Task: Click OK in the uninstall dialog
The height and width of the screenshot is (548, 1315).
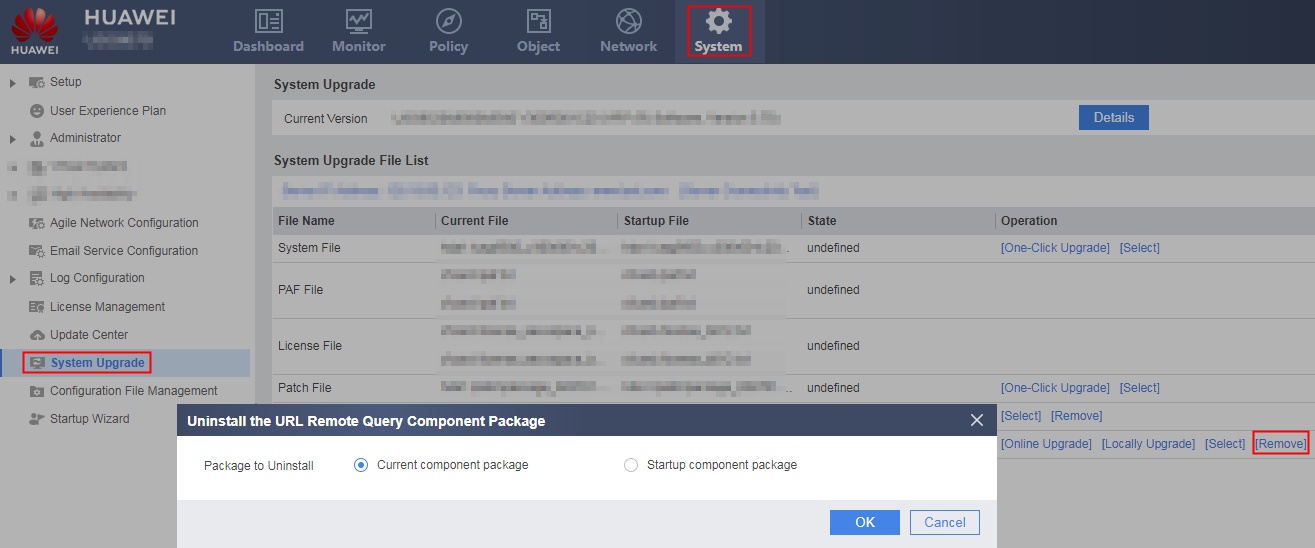Action: click(865, 522)
